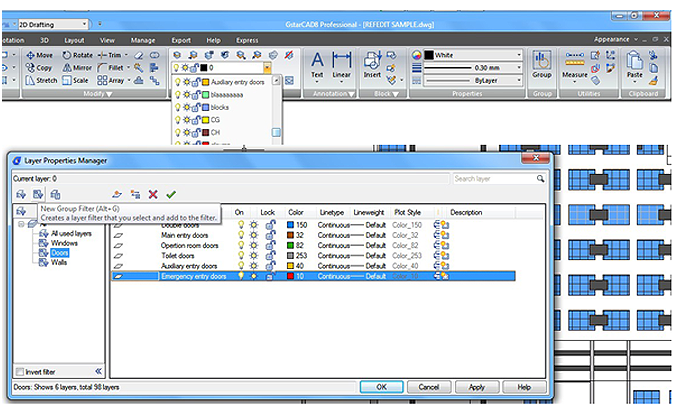Open the Help ribbon tab
This screenshot has height=415, width=673.
[213, 40]
